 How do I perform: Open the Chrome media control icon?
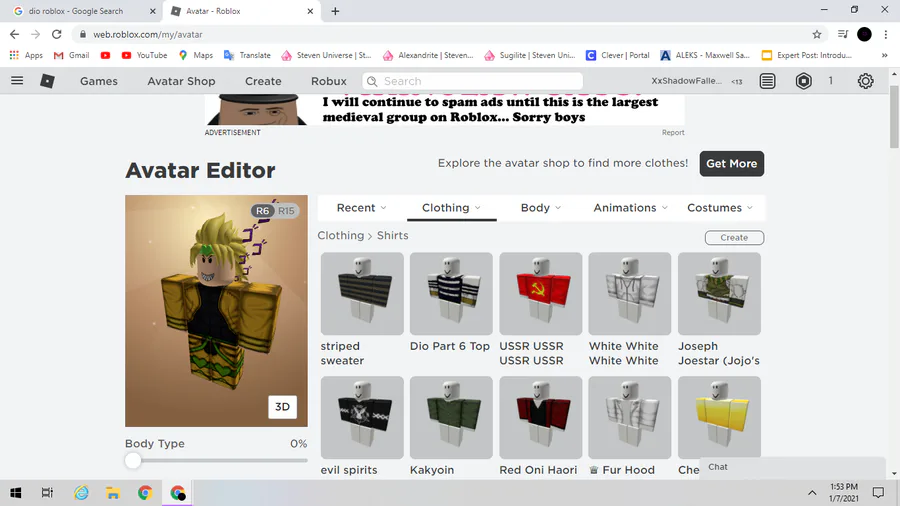(x=843, y=34)
